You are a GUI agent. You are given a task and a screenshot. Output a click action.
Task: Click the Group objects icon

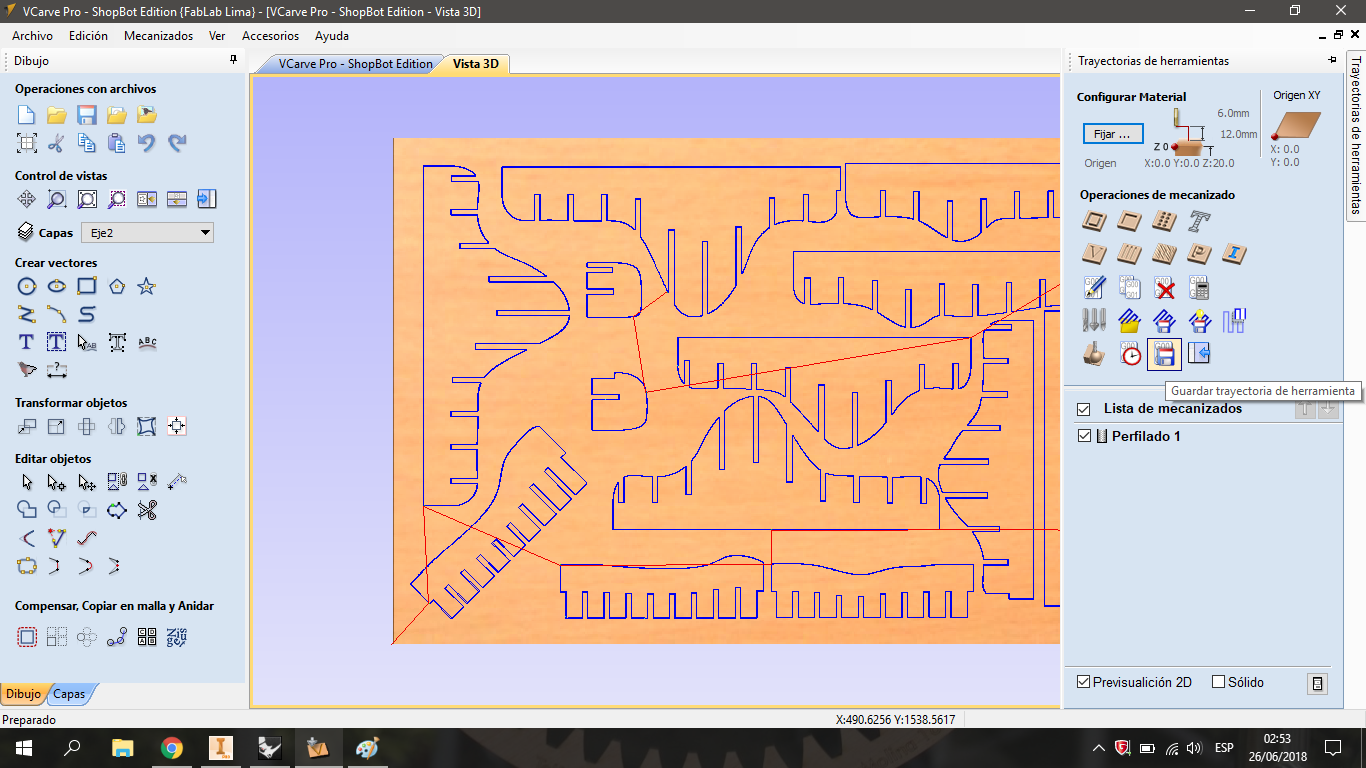117,482
